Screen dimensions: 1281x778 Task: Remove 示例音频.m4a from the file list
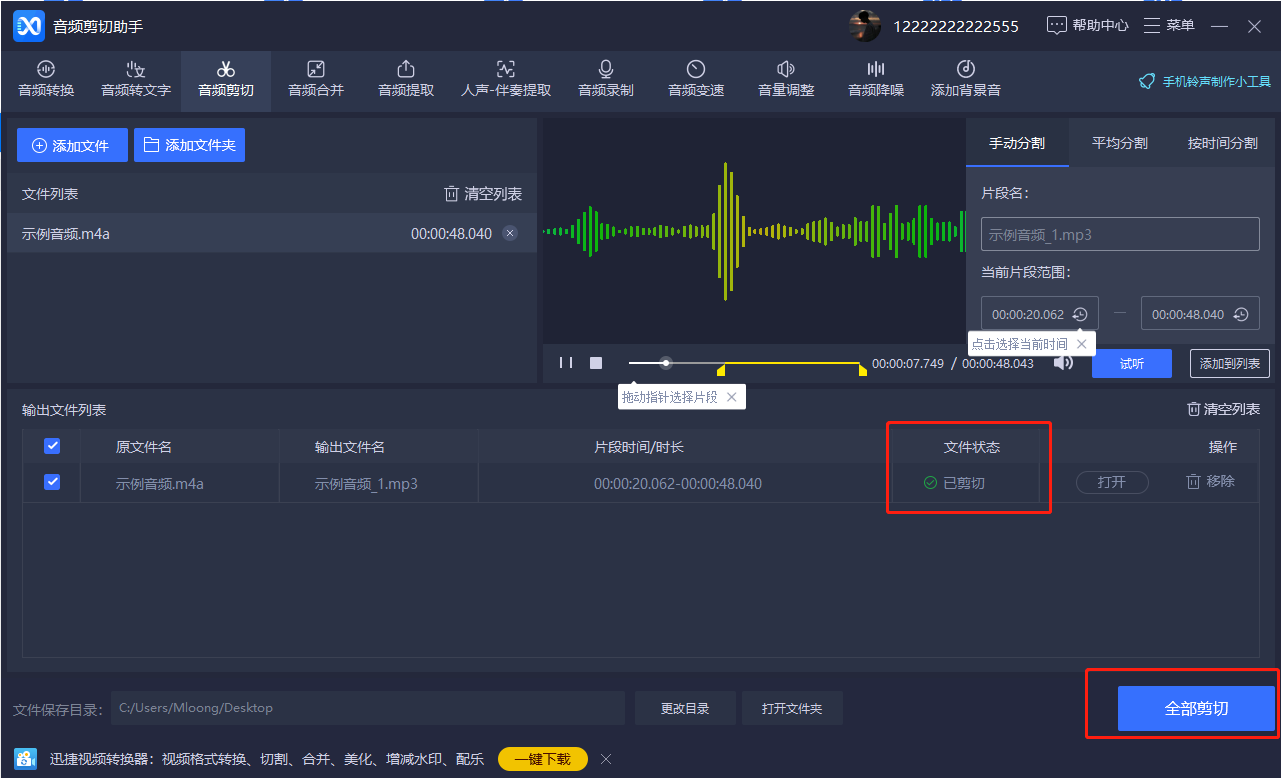[x=510, y=234]
